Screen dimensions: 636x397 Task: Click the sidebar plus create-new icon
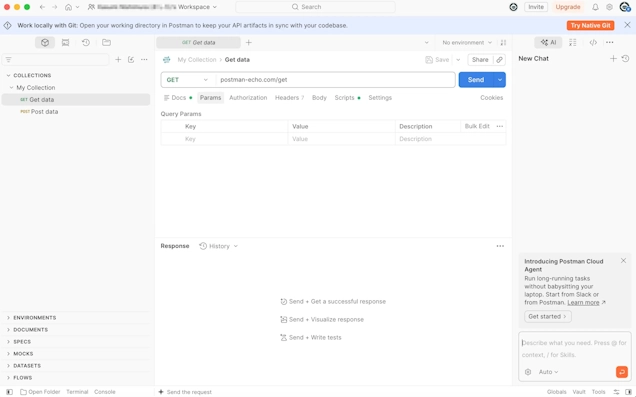pos(118,60)
